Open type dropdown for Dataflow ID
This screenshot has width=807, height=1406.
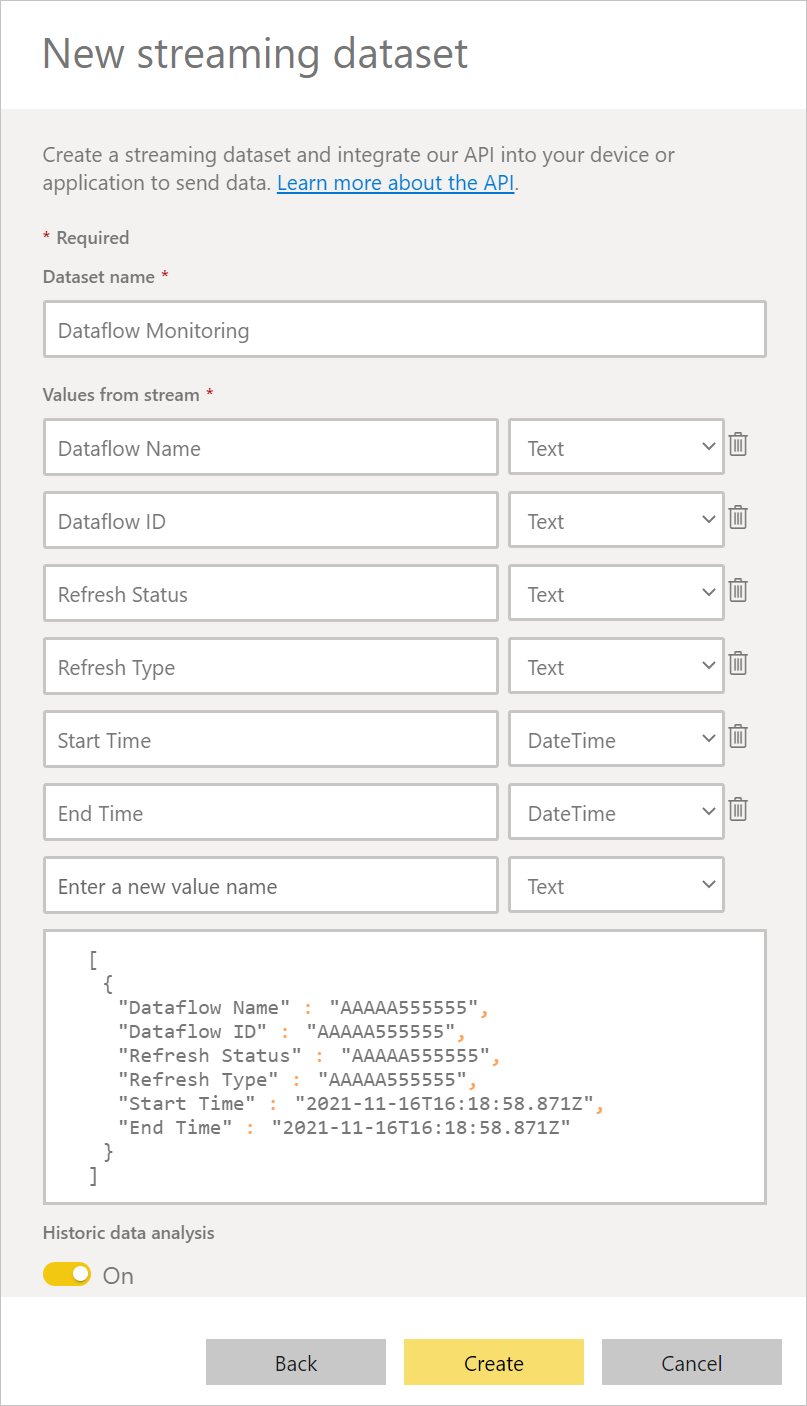(616, 520)
